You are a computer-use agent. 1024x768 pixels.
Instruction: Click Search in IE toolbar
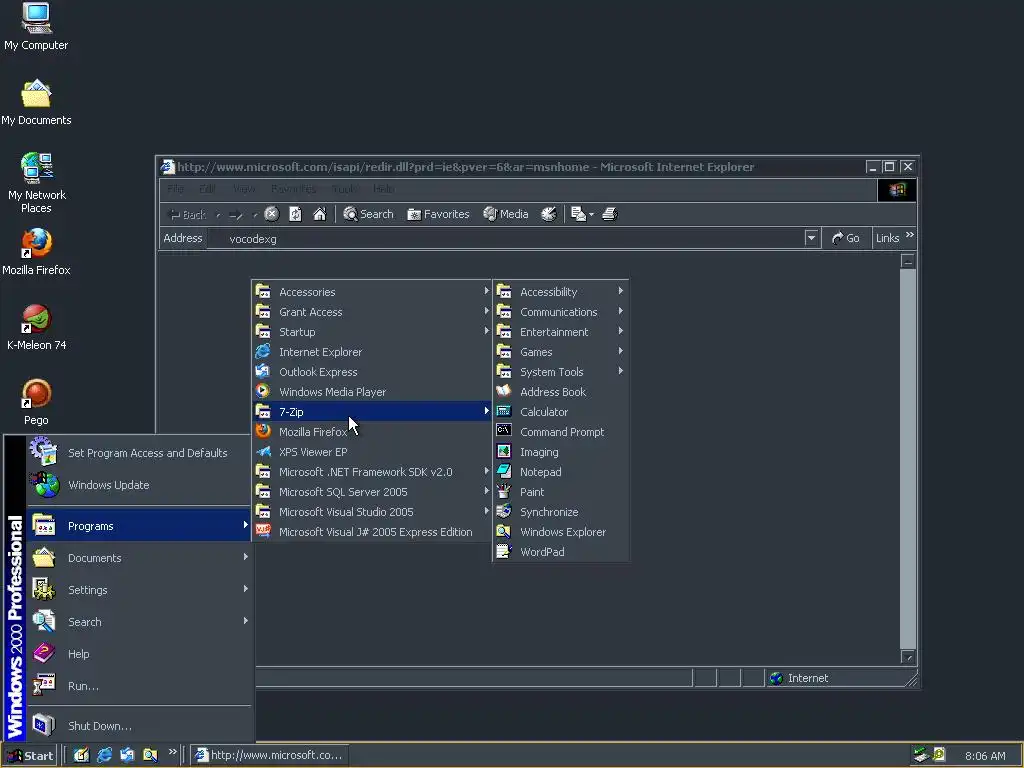click(368, 214)
